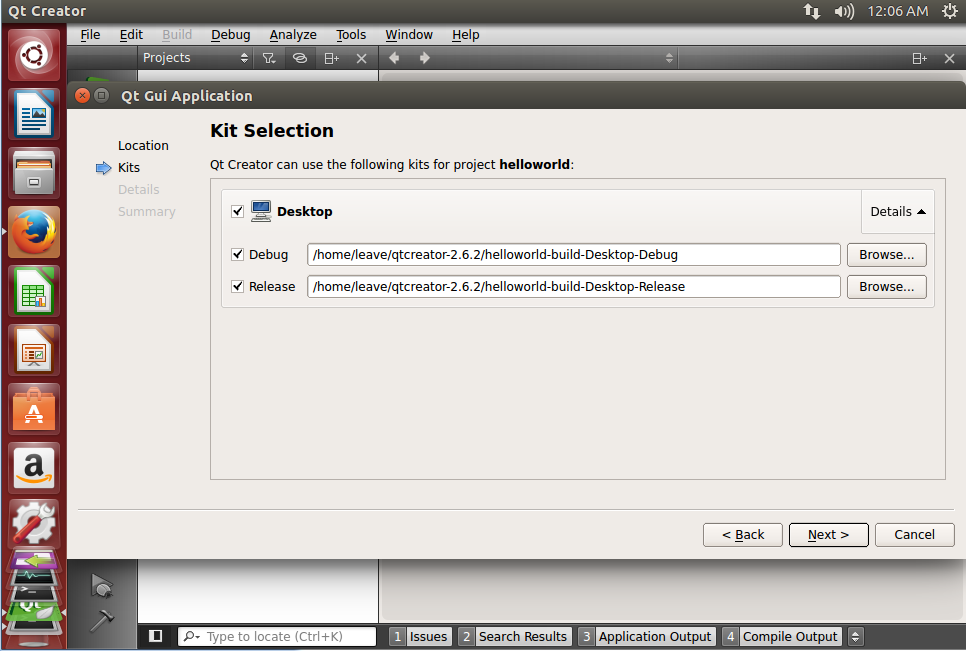The height and width of the screenshot is (651, 966).
Task: Open the File menu
Action: pos(90,35)
